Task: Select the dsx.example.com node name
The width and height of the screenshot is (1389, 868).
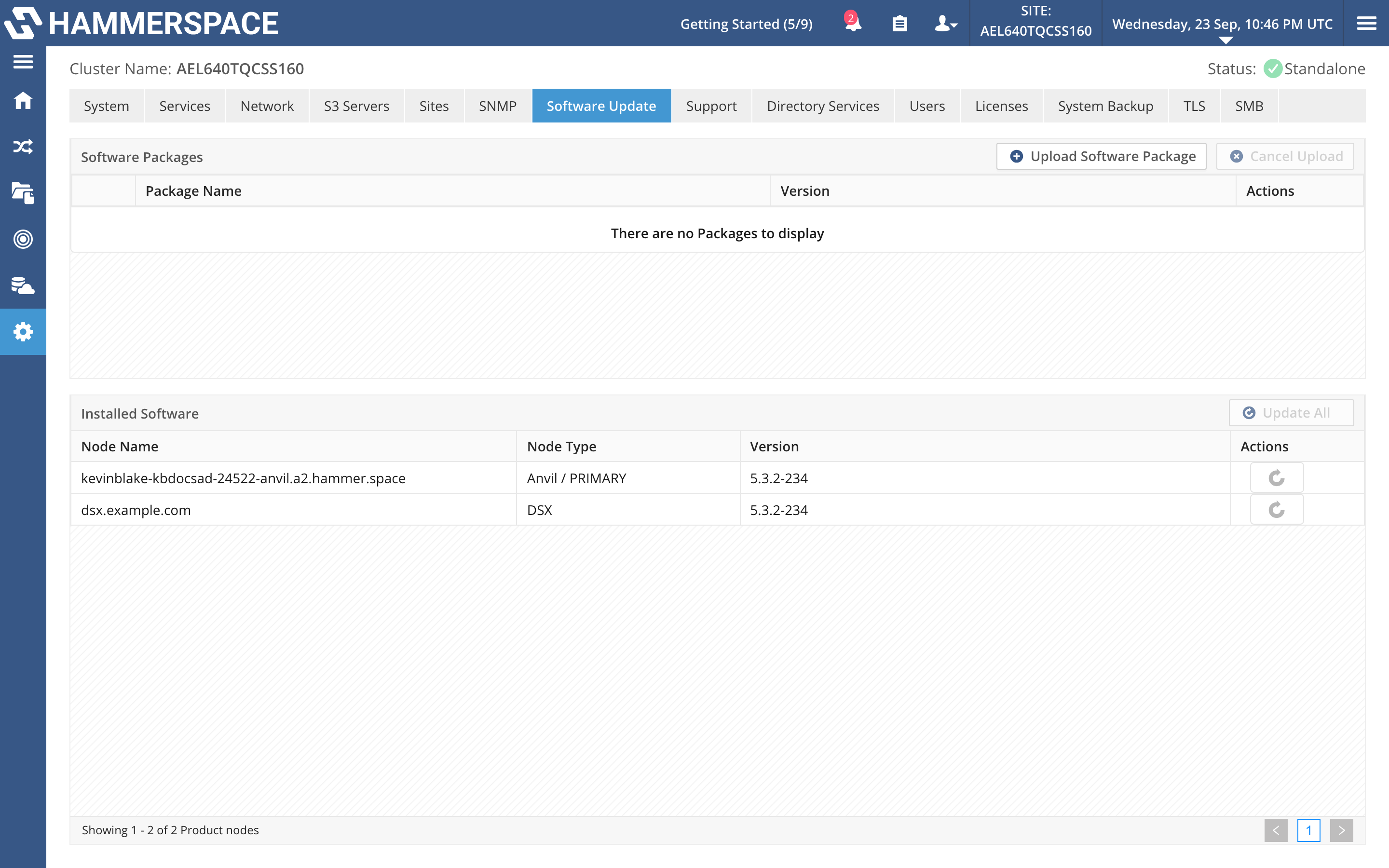Action: 136,510
